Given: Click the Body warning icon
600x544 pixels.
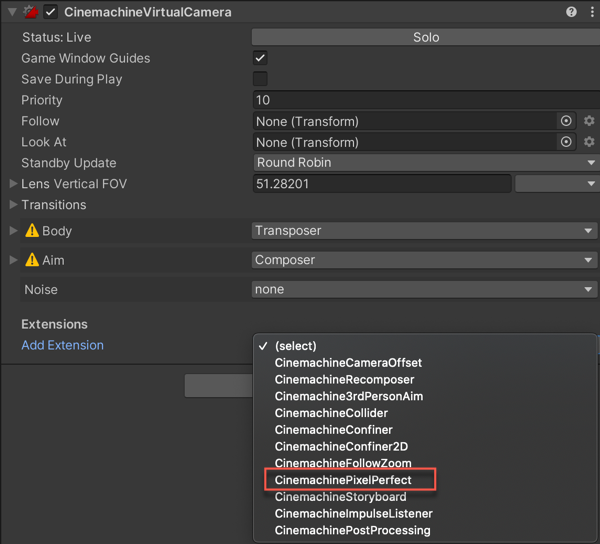Looking at the screenshot, I should click(x=32, y=231).
